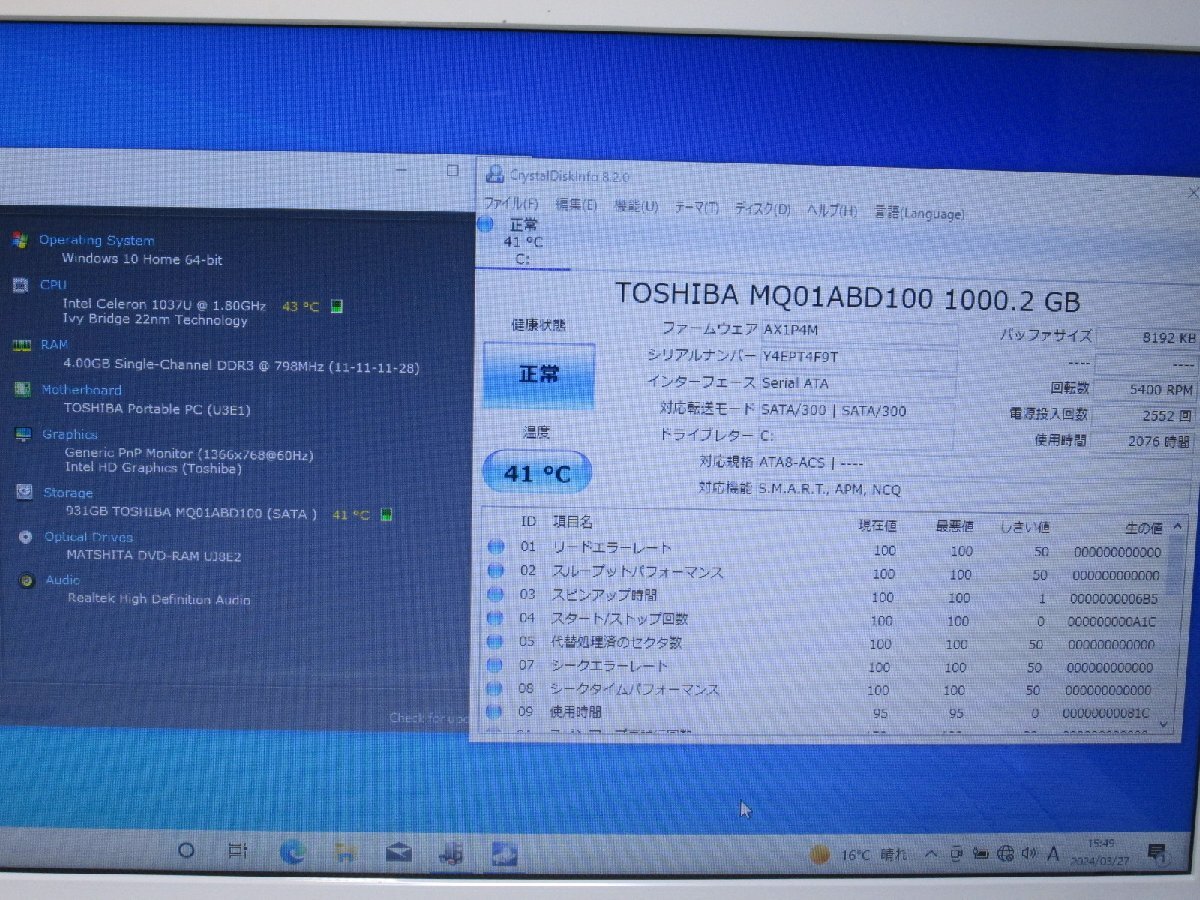Click the 現在値 column header
Image resolution: width=1200 pixels, height=900 pixels.
(877, 525)
